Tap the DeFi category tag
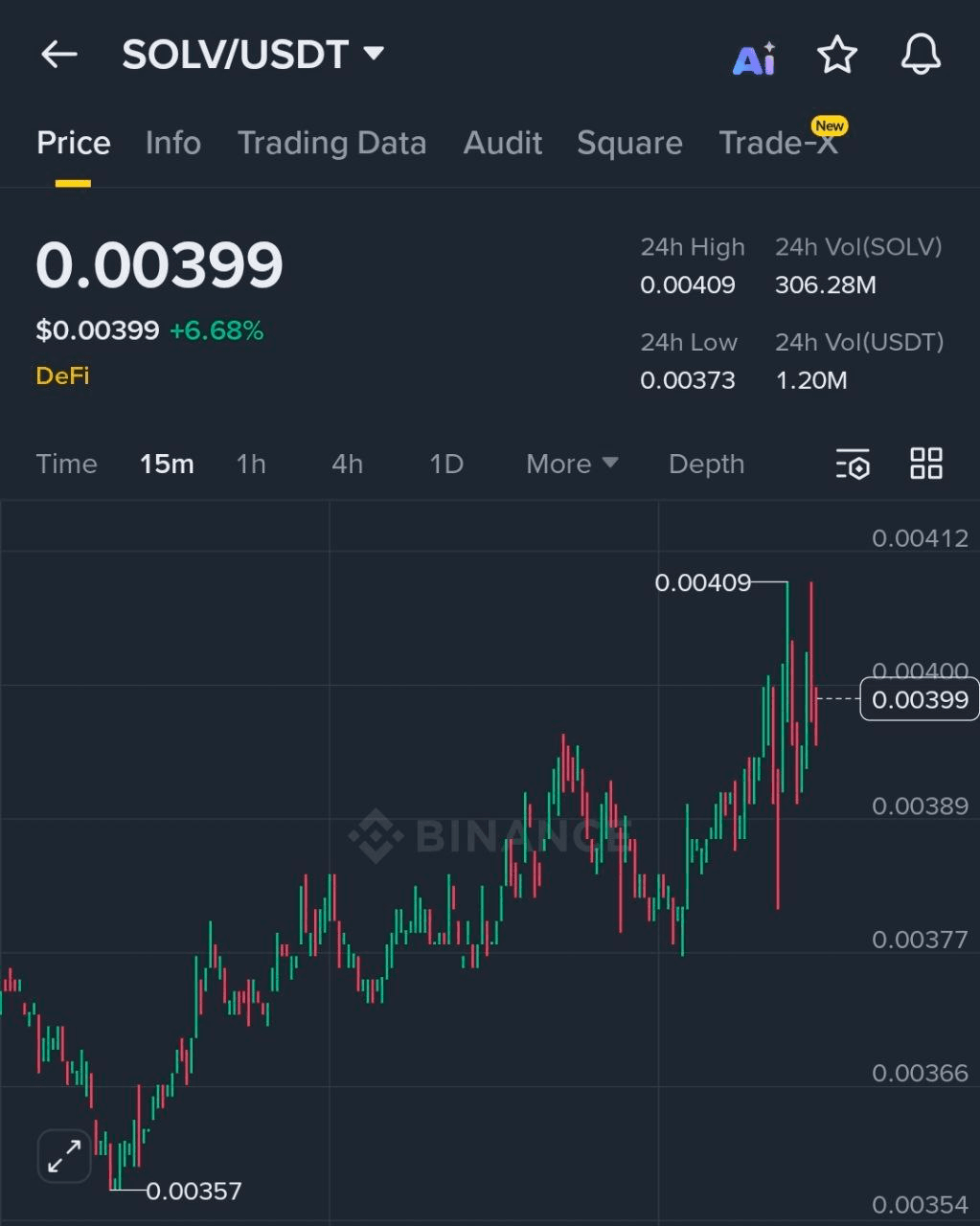The height and width of the screenshot is (1226, 980). pyautogui.click(x=62, y=375)
